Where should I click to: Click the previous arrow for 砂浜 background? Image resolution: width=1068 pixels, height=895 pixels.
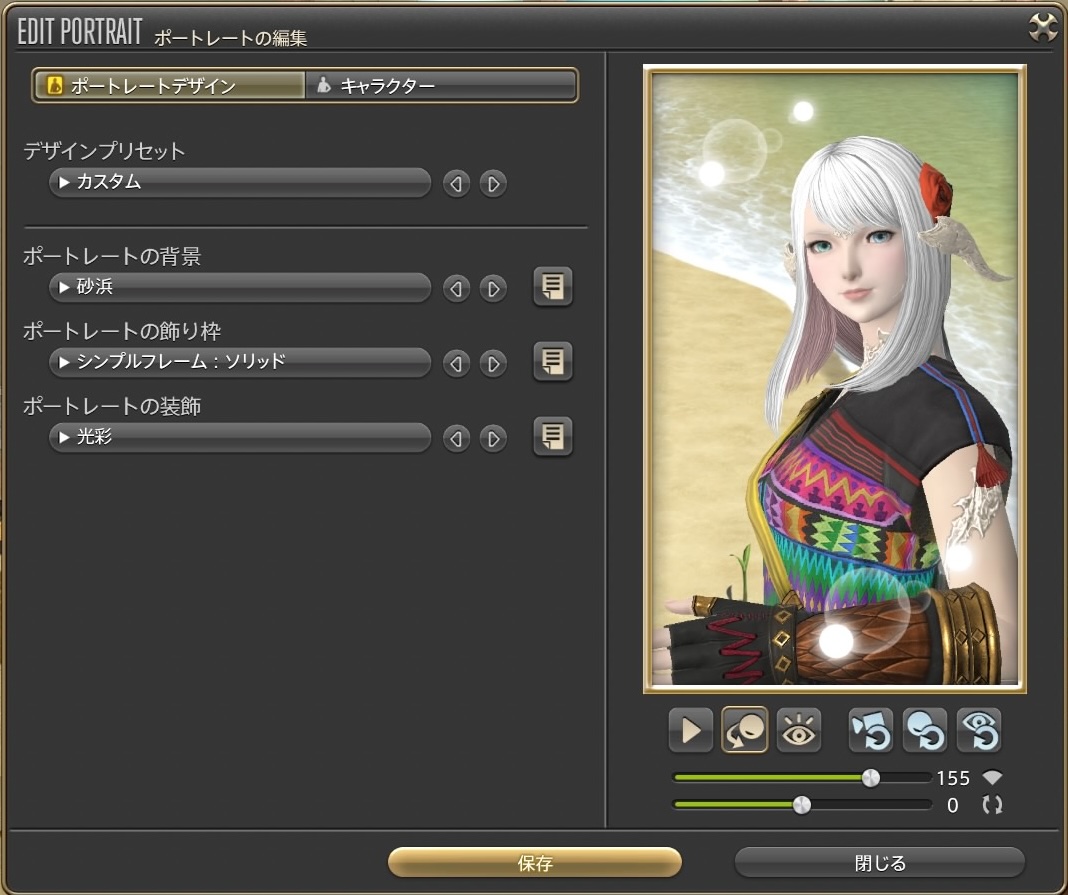click(x=456, y=289)
